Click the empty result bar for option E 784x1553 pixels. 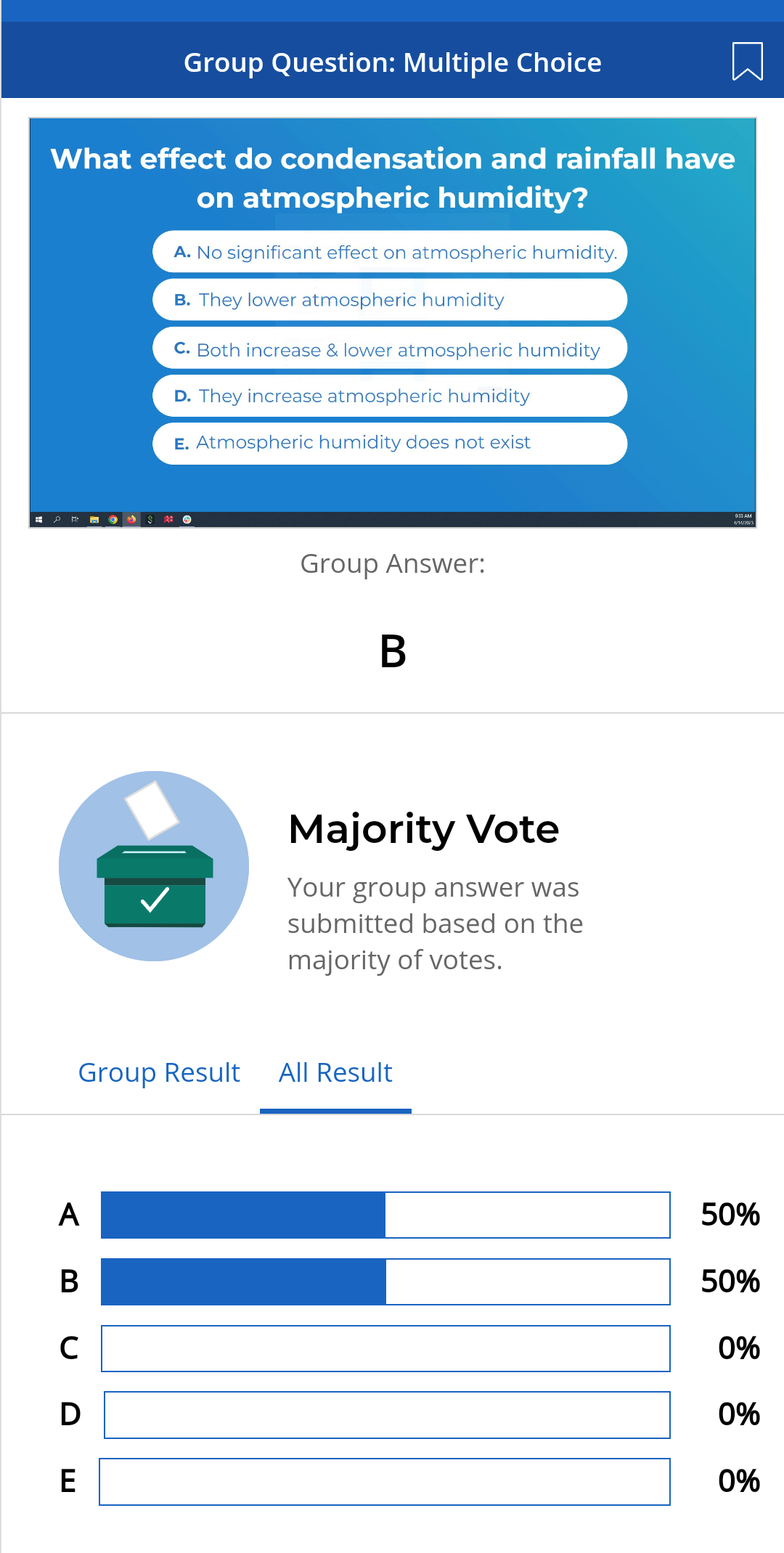(385, 1481)
